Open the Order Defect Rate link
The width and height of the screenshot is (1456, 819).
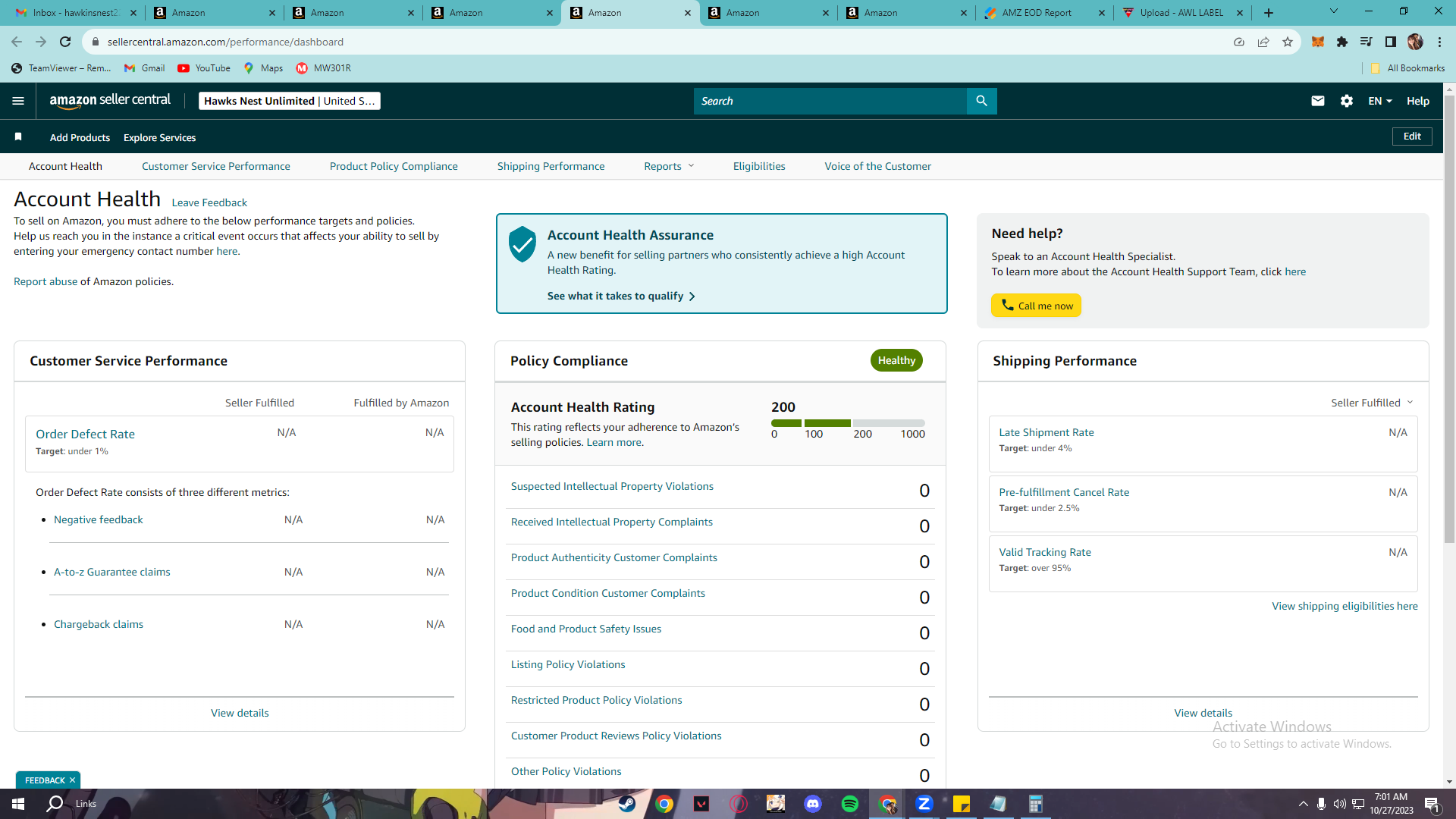pos(85,434)
